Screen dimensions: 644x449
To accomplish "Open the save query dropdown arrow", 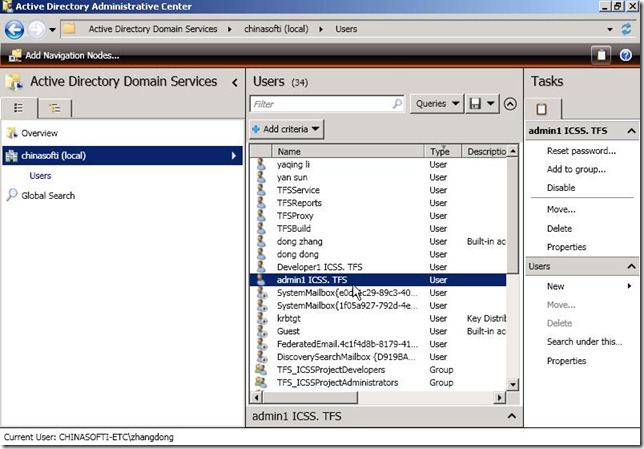I will pyautogui.click(x=491, y=104).
